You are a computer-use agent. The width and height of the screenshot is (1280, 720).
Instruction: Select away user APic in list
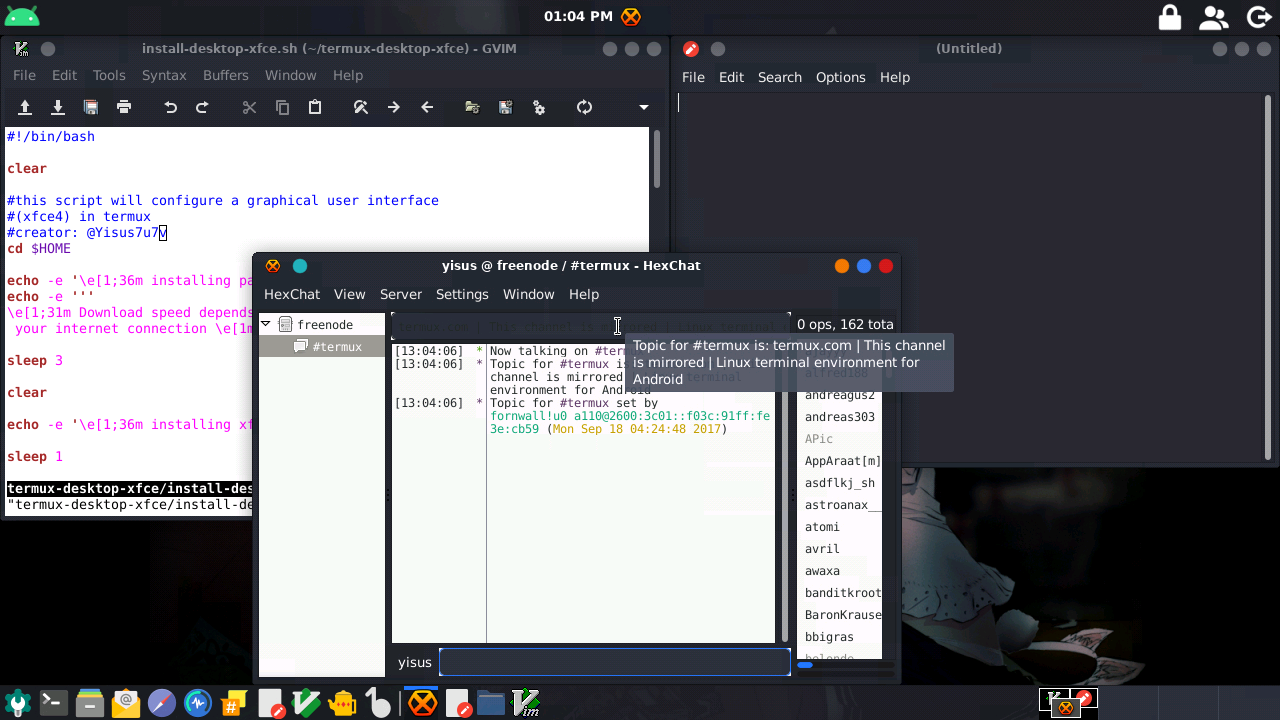840,439
